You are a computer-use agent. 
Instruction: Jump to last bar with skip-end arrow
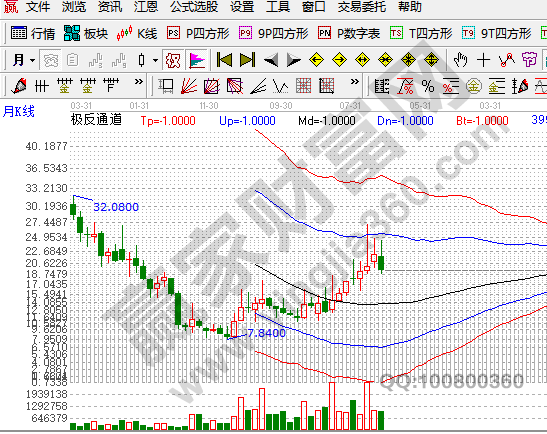[248, 60]
